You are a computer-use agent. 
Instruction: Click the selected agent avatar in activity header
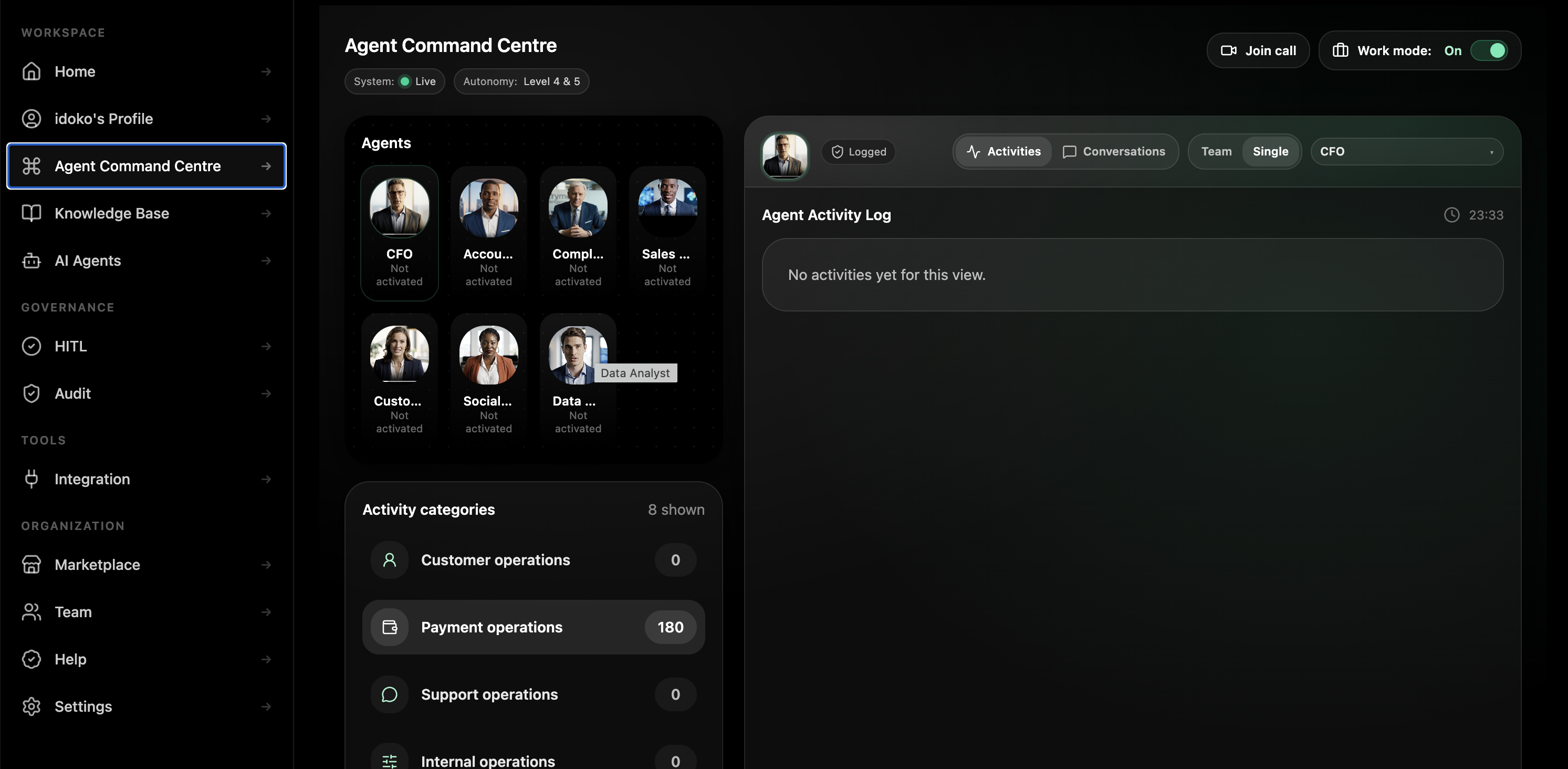coord(785,155)
